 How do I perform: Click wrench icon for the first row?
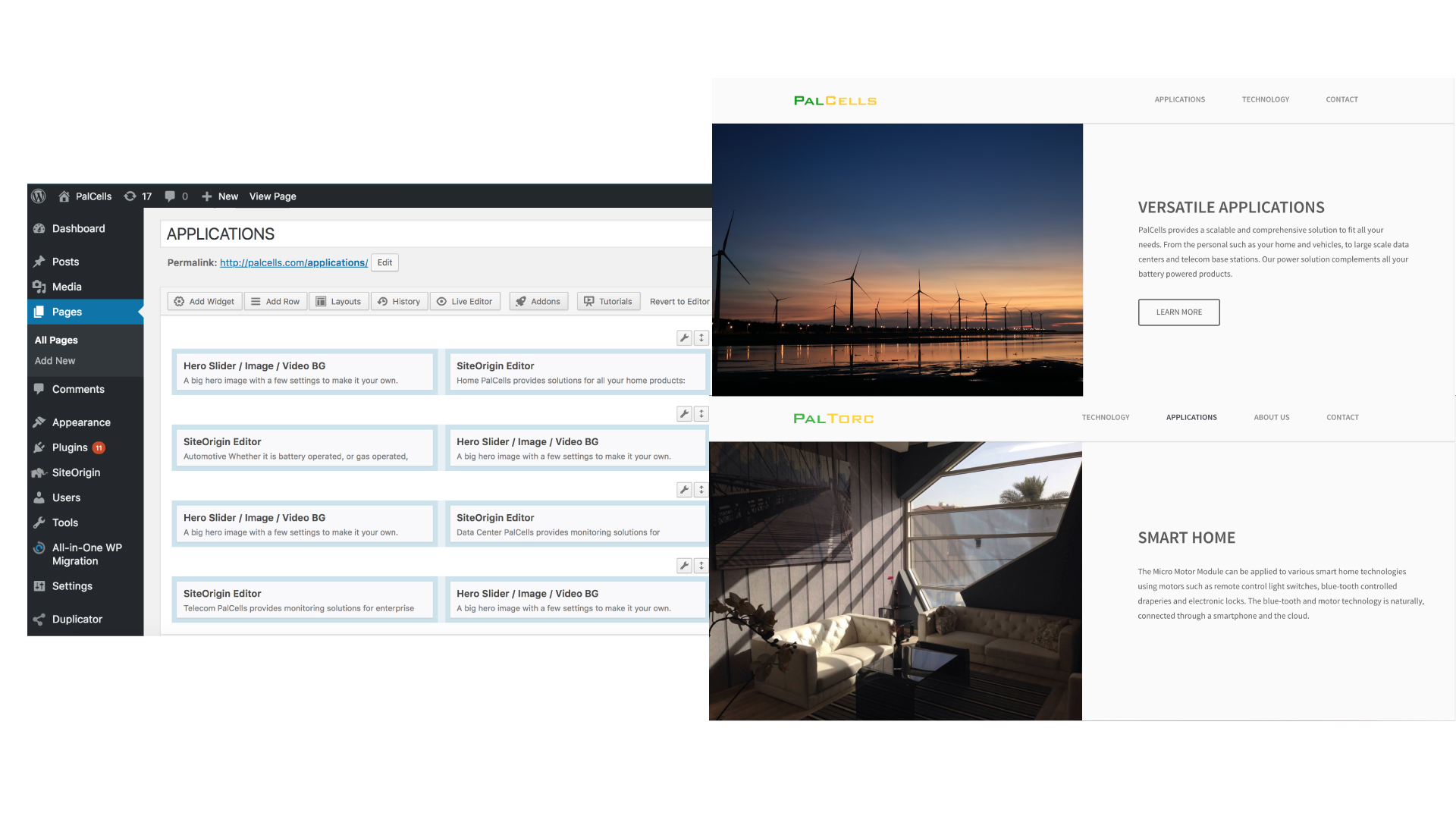point(684,338)
